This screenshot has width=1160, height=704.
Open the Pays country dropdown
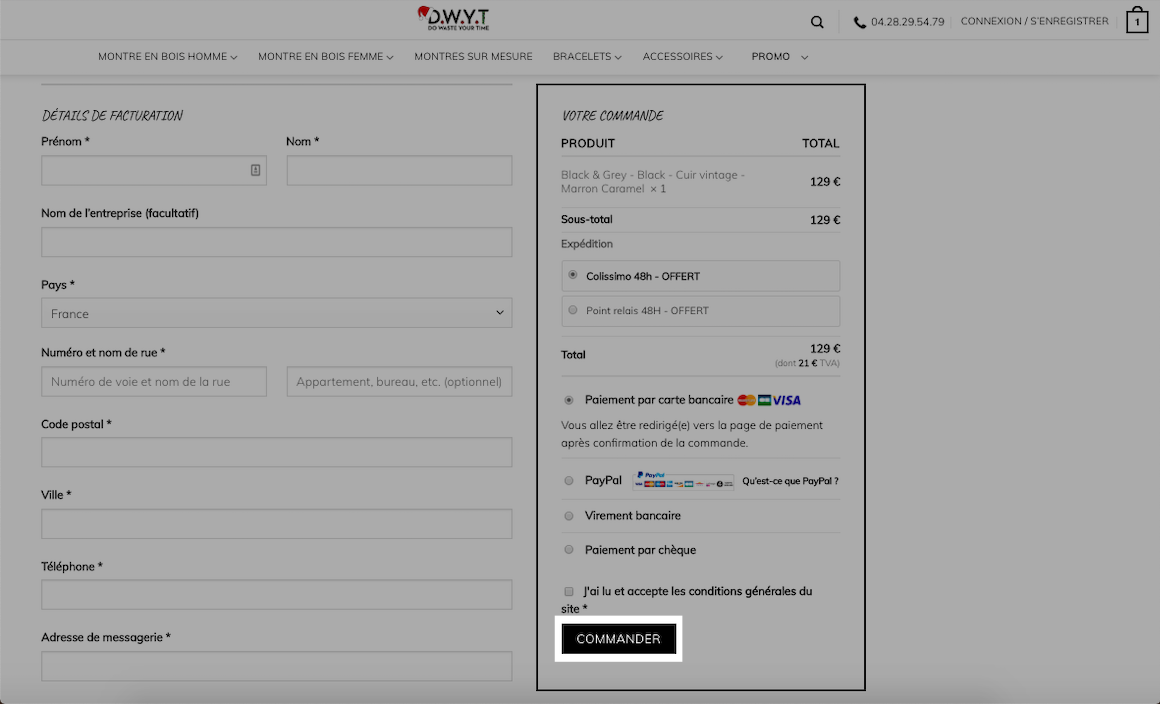pos(277,313)
